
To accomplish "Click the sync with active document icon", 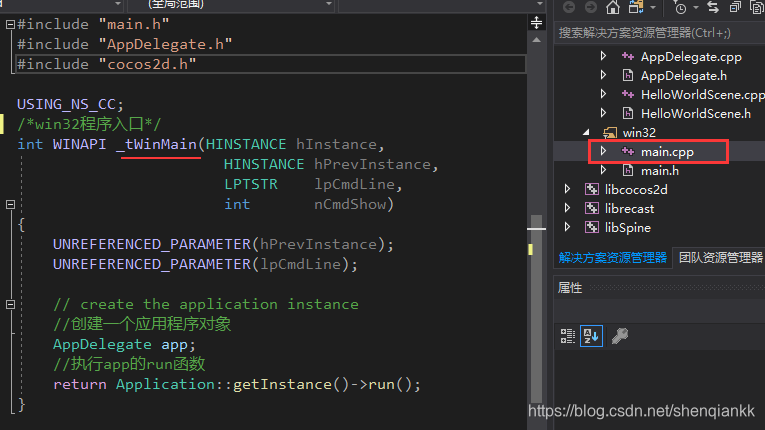I will (x=713, y=7).
